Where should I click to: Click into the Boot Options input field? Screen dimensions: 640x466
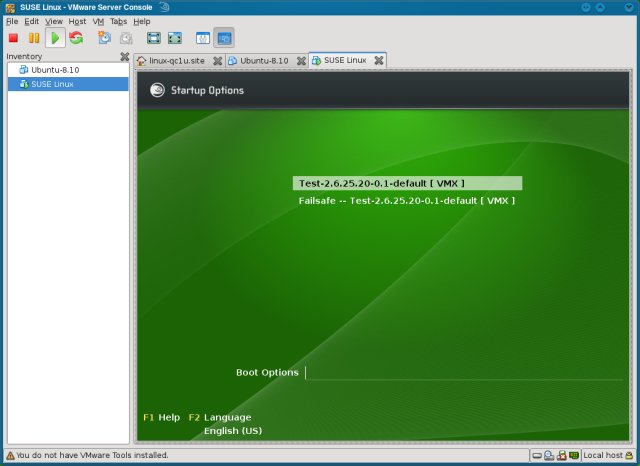coord(464,373)
